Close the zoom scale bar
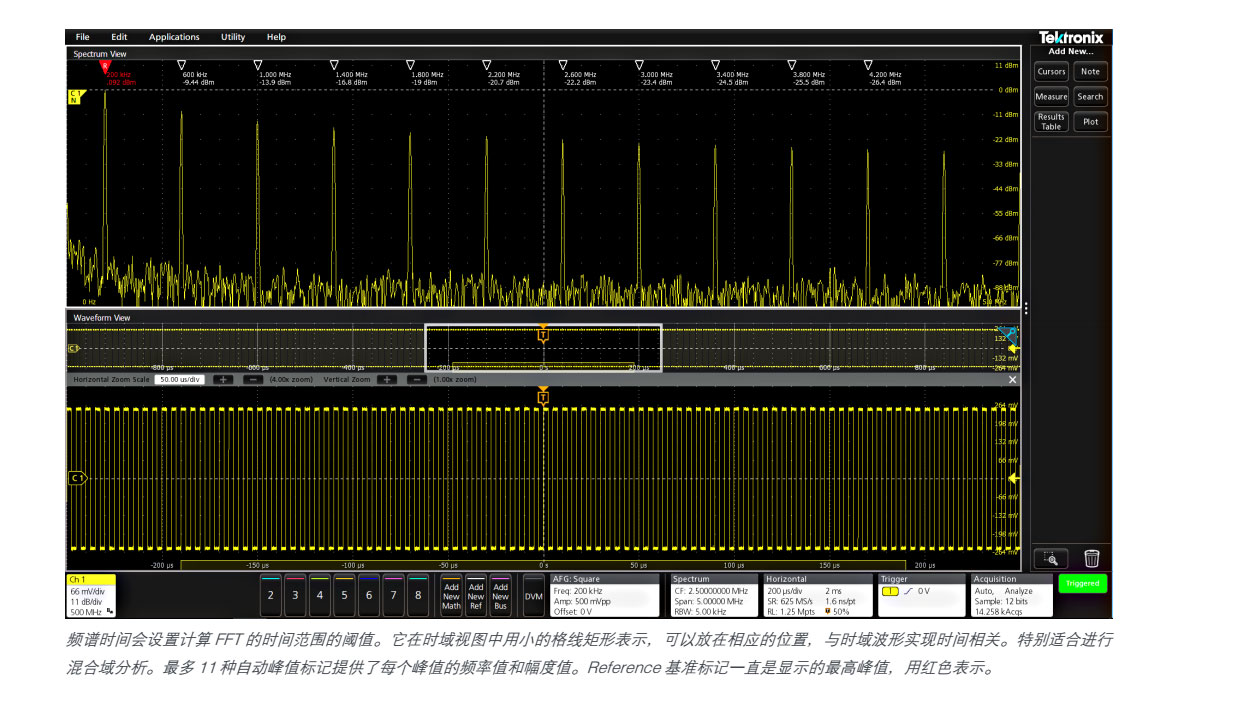The height and width of the screenshot is (710, 1249). [x=1012, y=380]
